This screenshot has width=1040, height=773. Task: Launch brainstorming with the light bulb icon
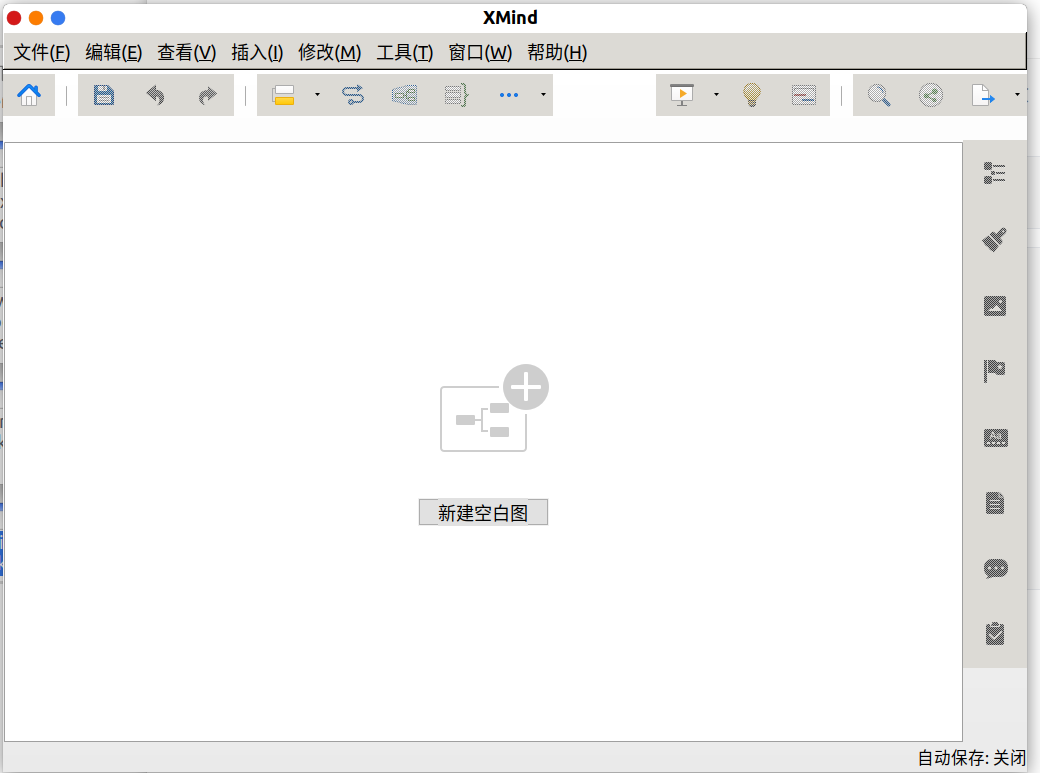(x=751, y=95)
